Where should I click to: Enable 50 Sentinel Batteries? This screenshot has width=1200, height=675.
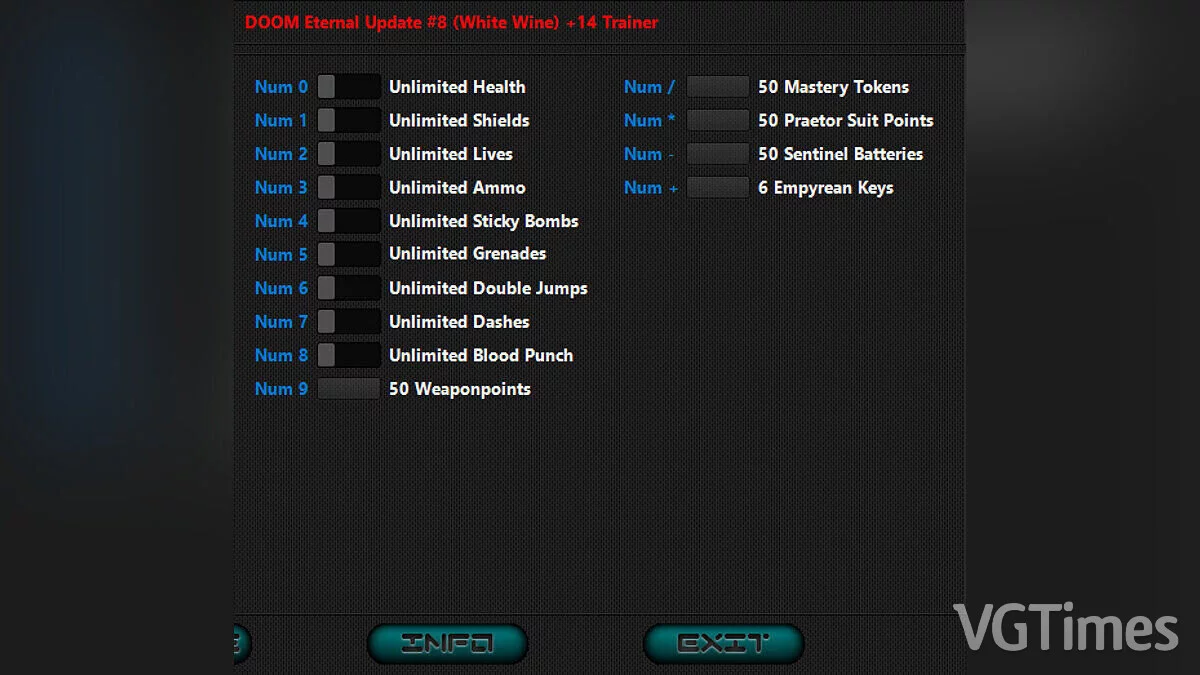coord(717,154)
